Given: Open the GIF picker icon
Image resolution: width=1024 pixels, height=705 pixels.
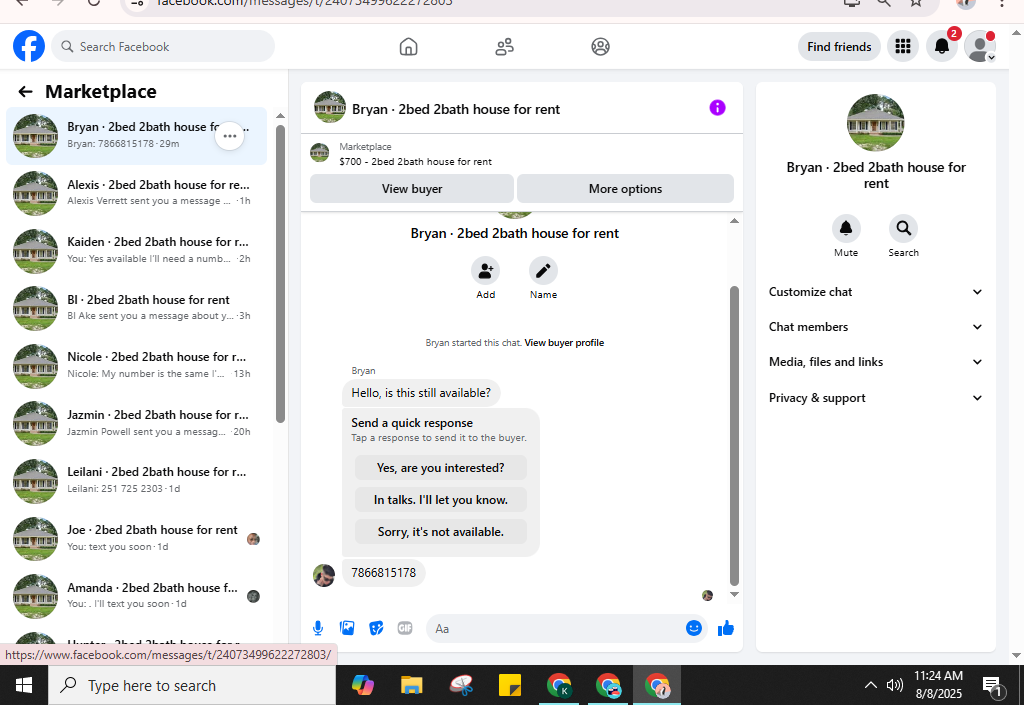Looking at the screenshot, I should coord(405,628).
